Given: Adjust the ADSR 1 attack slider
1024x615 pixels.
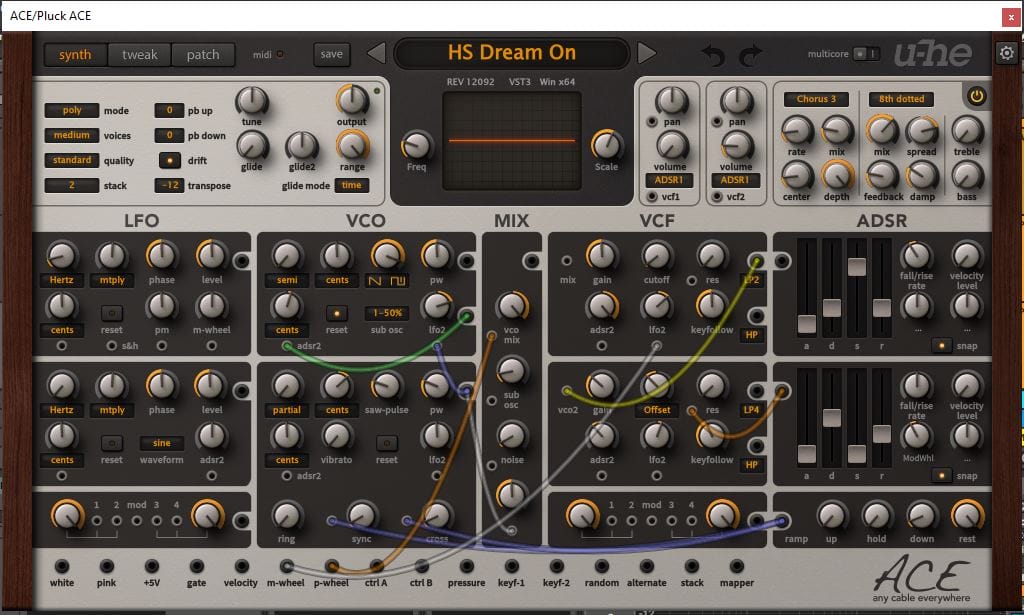Looking at the screenshot, I should pos(807,324).
